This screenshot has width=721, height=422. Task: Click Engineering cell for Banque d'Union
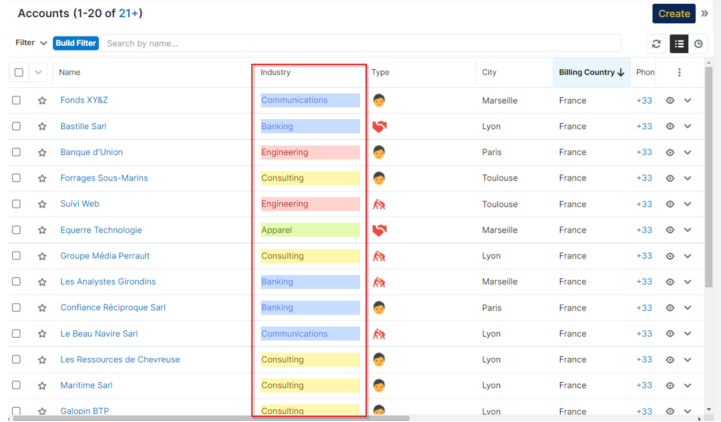point(310,152)
